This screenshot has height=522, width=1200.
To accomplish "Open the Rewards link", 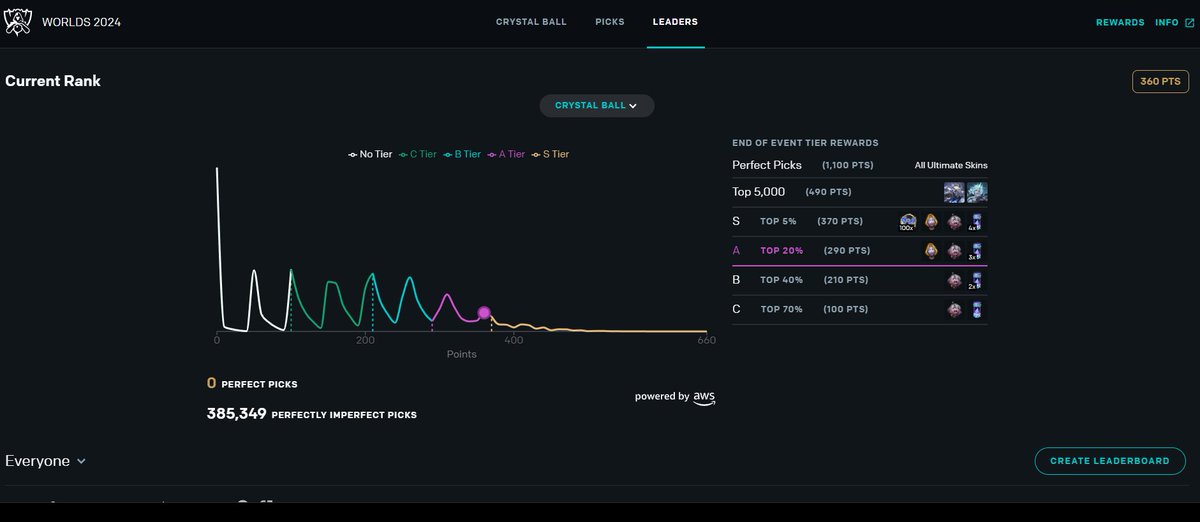I will (x=1120, y=22).
